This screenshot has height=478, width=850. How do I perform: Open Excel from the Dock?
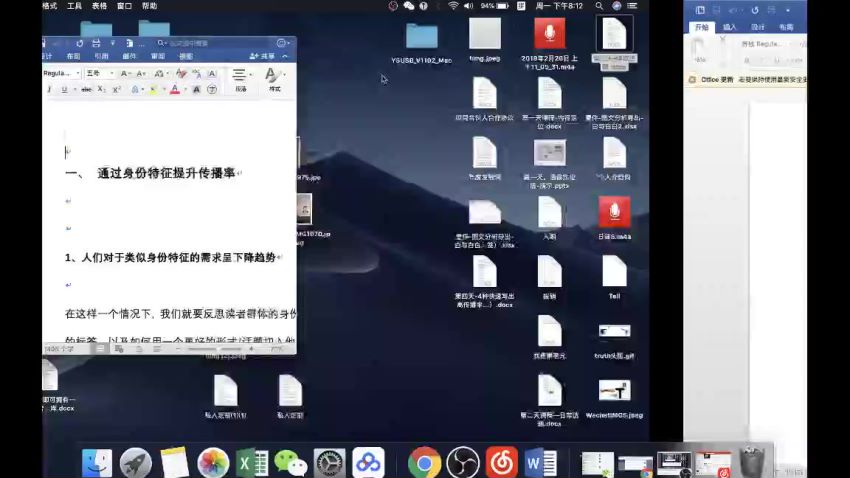[x=252, y=462]
